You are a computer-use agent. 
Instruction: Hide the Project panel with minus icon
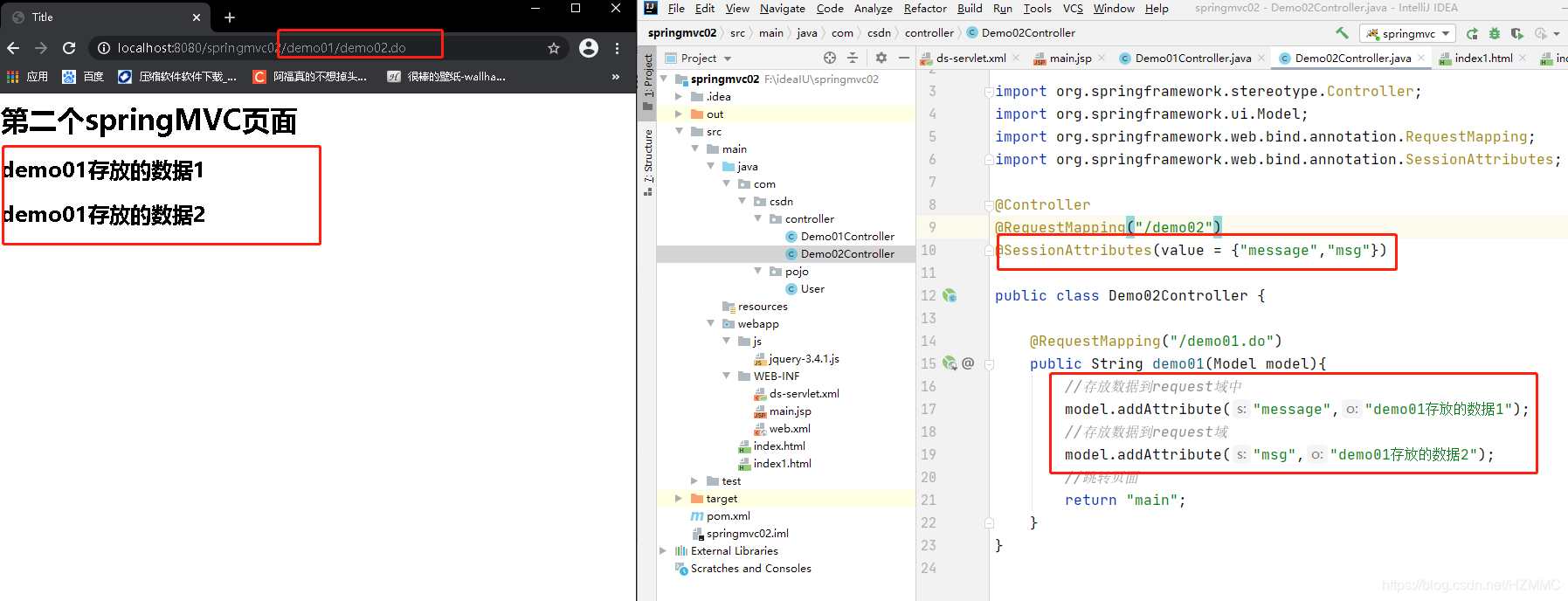tap(904, 58)
